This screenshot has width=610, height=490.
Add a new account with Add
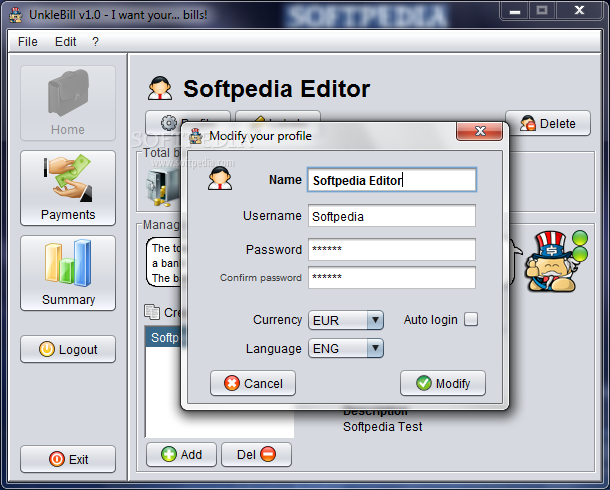181,454
